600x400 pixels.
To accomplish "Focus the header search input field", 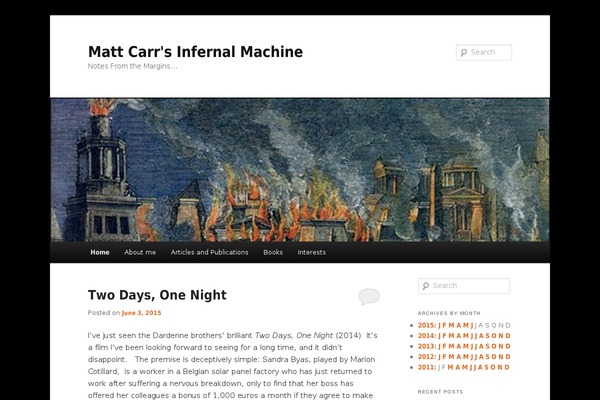I will click(489, 53).
